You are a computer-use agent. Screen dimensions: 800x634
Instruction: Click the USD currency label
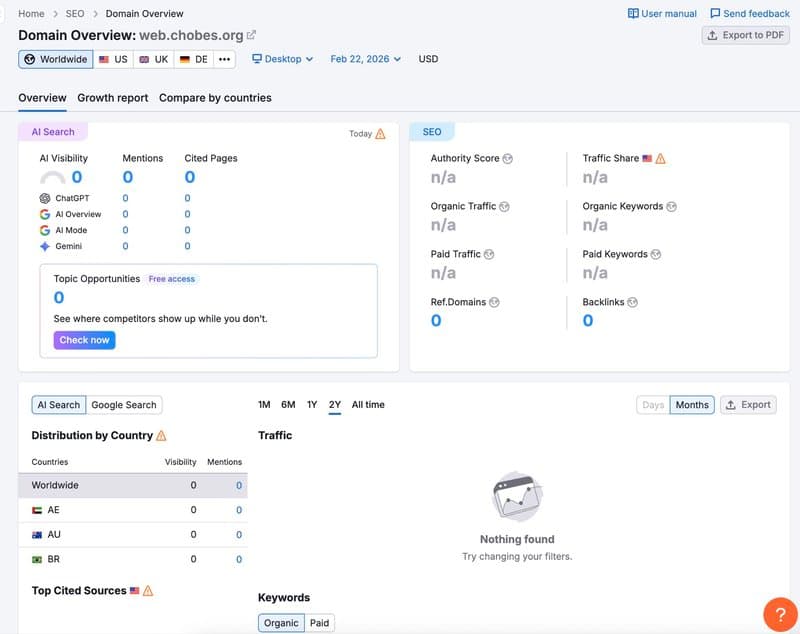click(428, 59)
